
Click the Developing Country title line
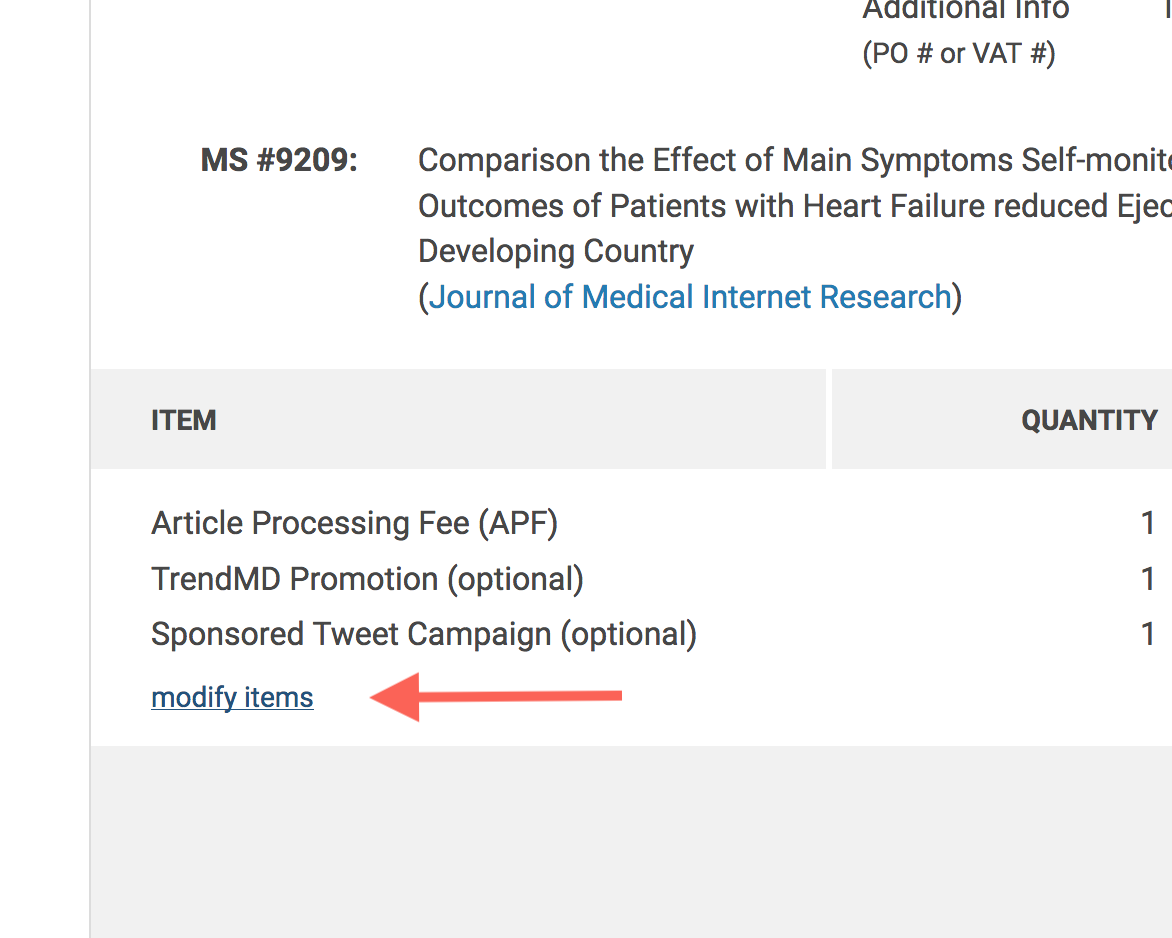click(556, 251)
